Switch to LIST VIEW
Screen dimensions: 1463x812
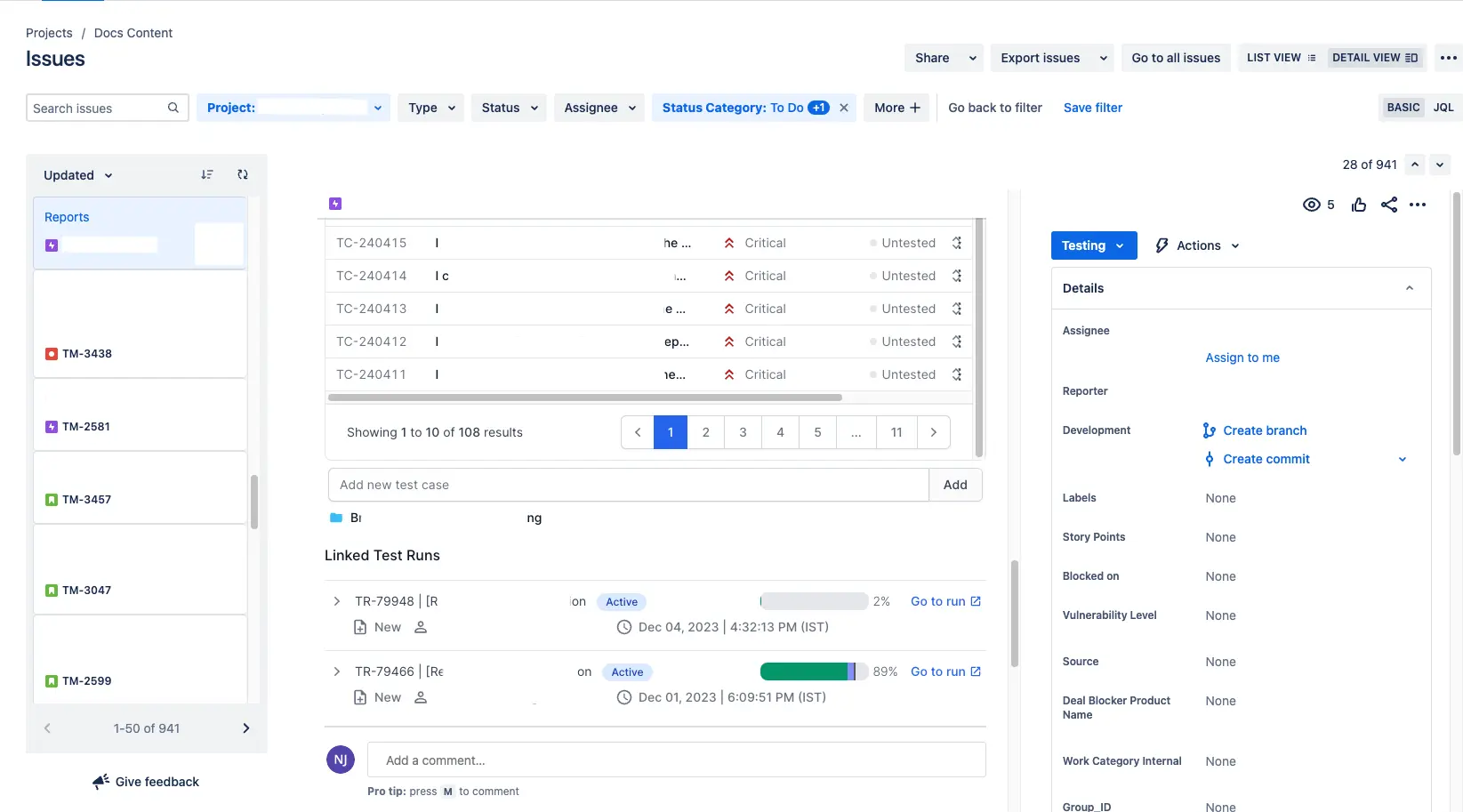[x=1281, y=58]
